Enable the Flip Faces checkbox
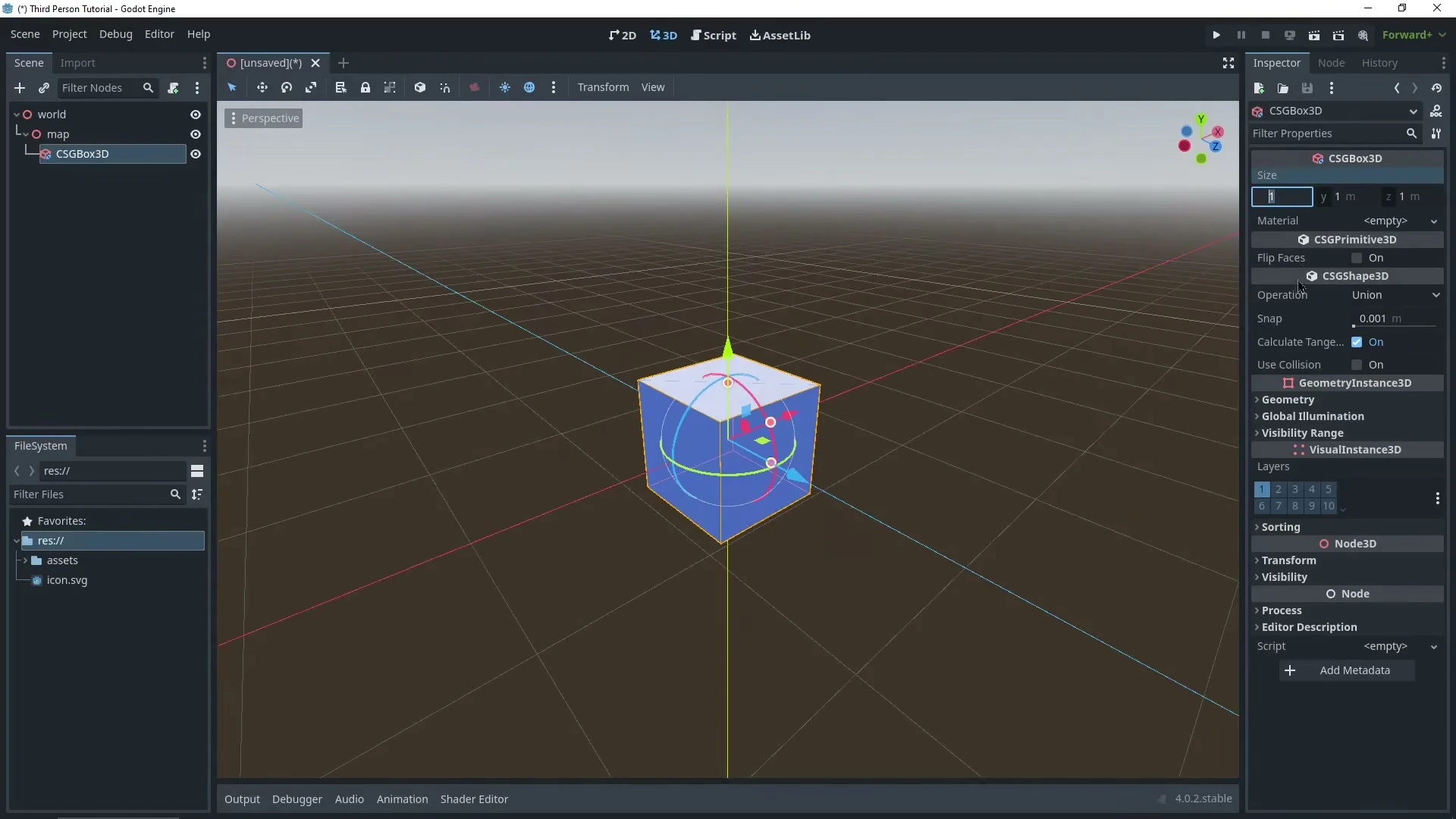Viewport: 1456px width, 819px height. (1357, 258)
